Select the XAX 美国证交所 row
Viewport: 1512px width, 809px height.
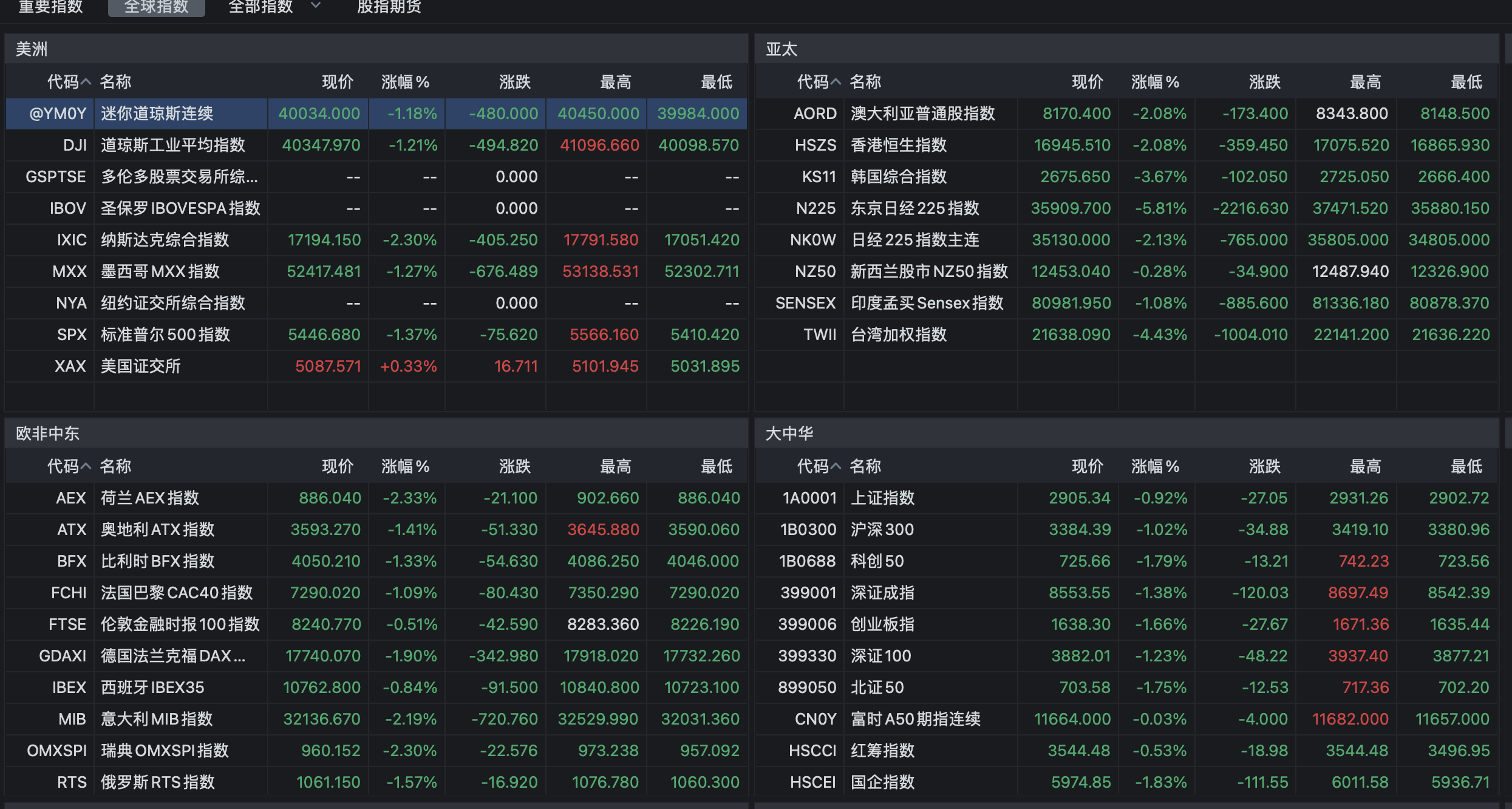[376, 366]
